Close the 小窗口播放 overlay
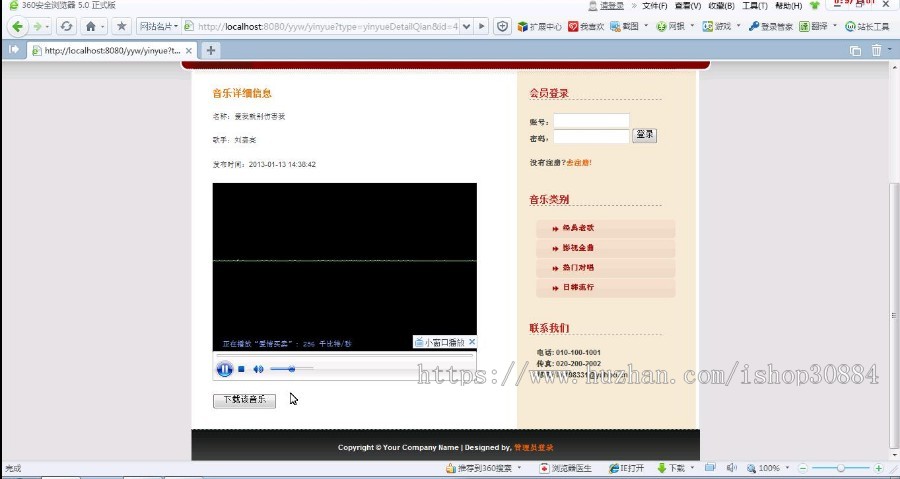This screenshot has width=900, height=479. [472, 342]
